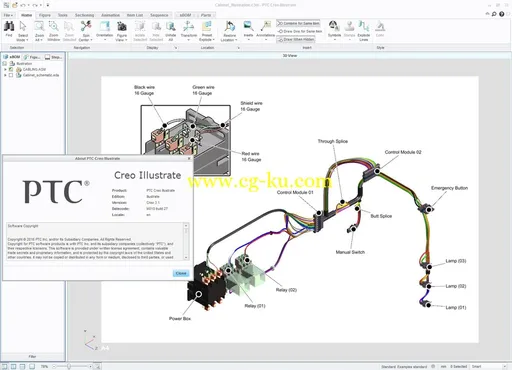Open the Transform tool
Screen dimensions: 512x370
tap(189, 31)
